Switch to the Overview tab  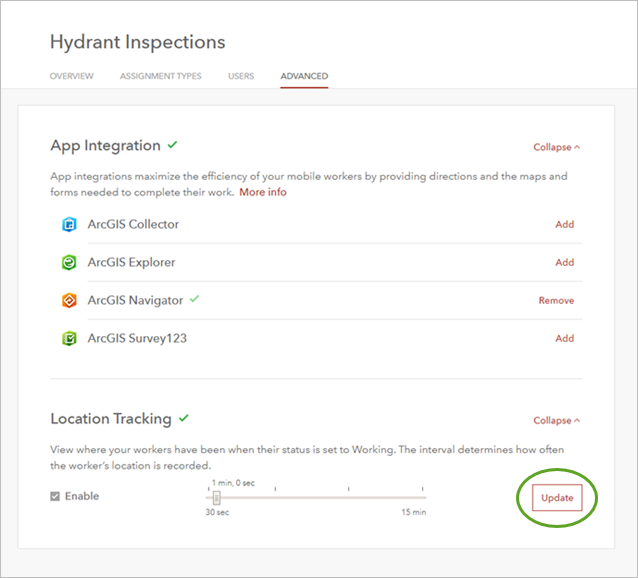(72, 76)
